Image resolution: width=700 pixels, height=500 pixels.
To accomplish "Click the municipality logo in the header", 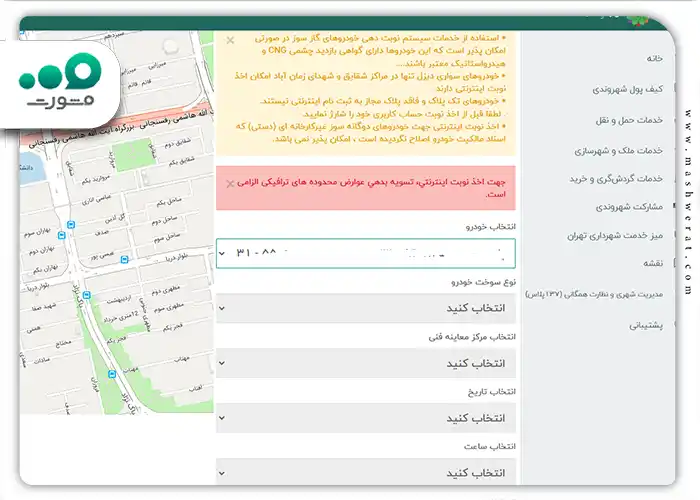I will click(638, 20).
